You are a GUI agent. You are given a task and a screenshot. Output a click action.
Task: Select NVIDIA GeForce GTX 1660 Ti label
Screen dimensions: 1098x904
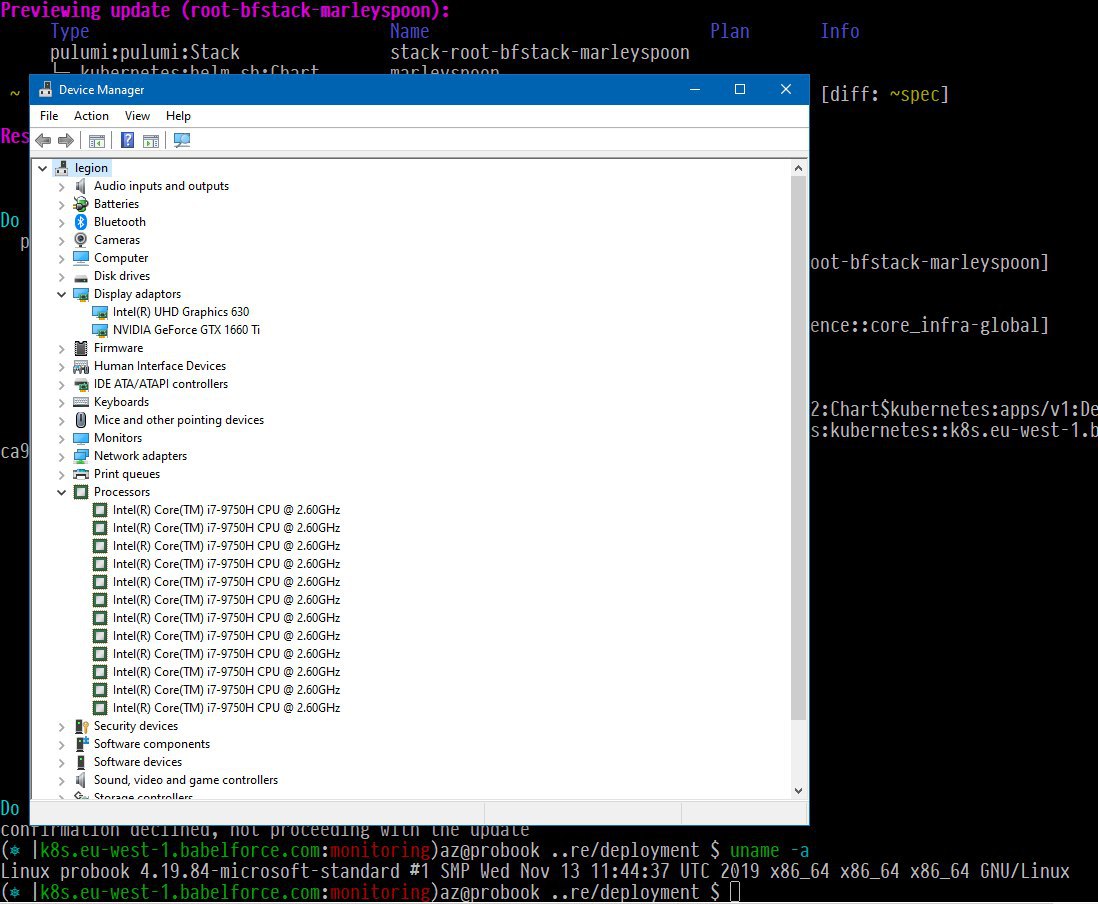186,330
